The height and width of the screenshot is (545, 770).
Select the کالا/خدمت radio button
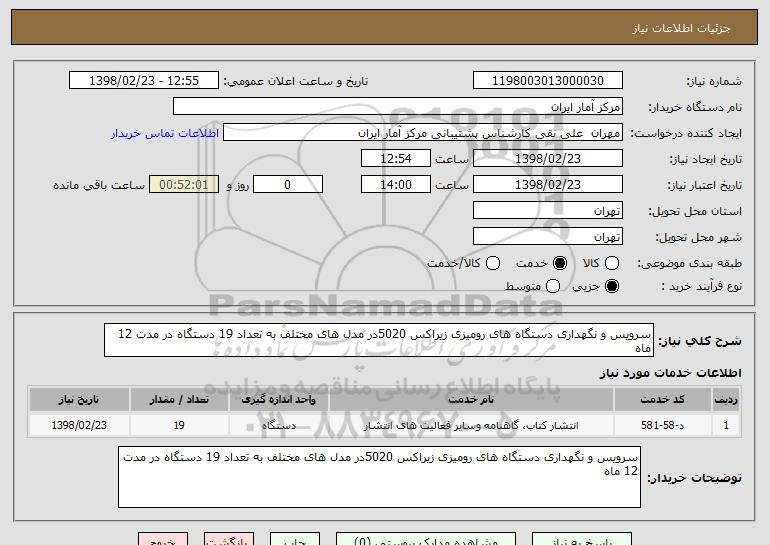[x=493, y=263]
